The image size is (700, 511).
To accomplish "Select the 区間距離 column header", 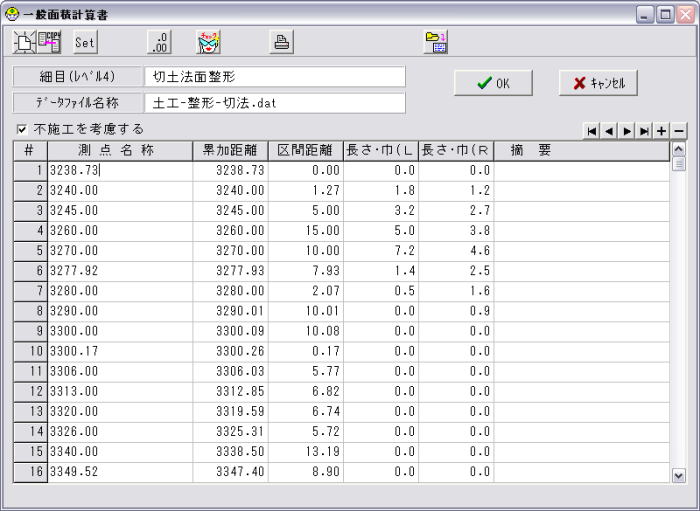I will (x=306, y=150).
